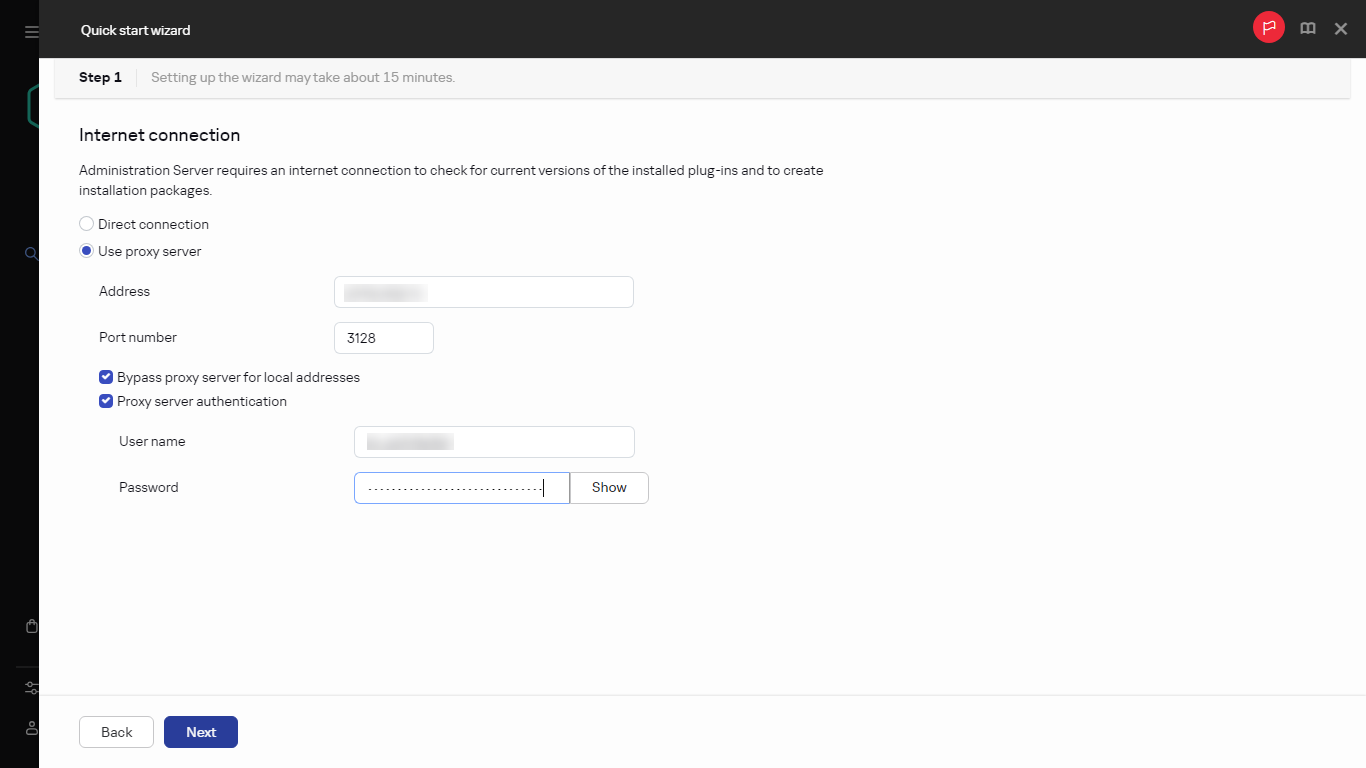This screenshot has width=1366, height=768.
Task: Select the Direct connection option
Action: [x=86, y=223]
